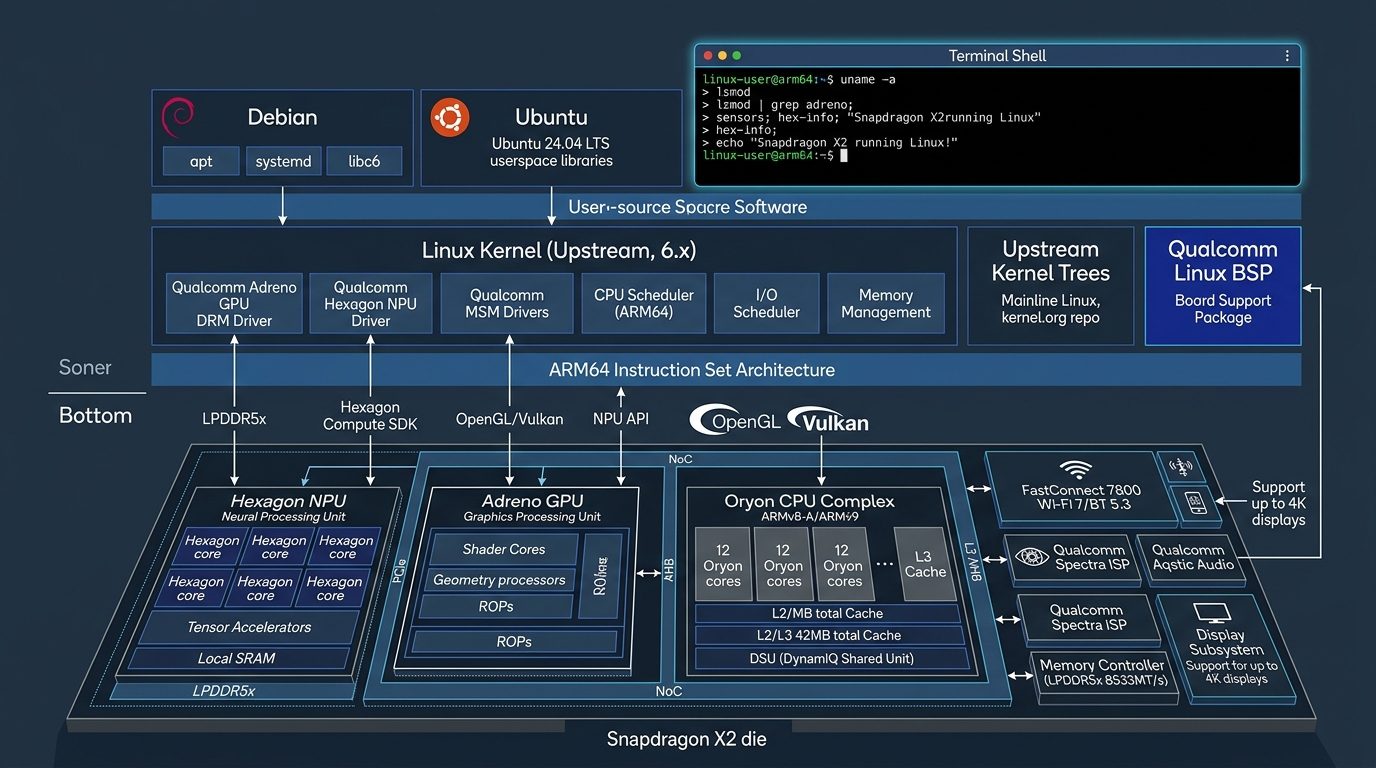Click the Linux Kernel (Upstream, 6.x) heading
Image resolution: width=1376 pixels, height=768 pixels.
(x=559, y=250)
